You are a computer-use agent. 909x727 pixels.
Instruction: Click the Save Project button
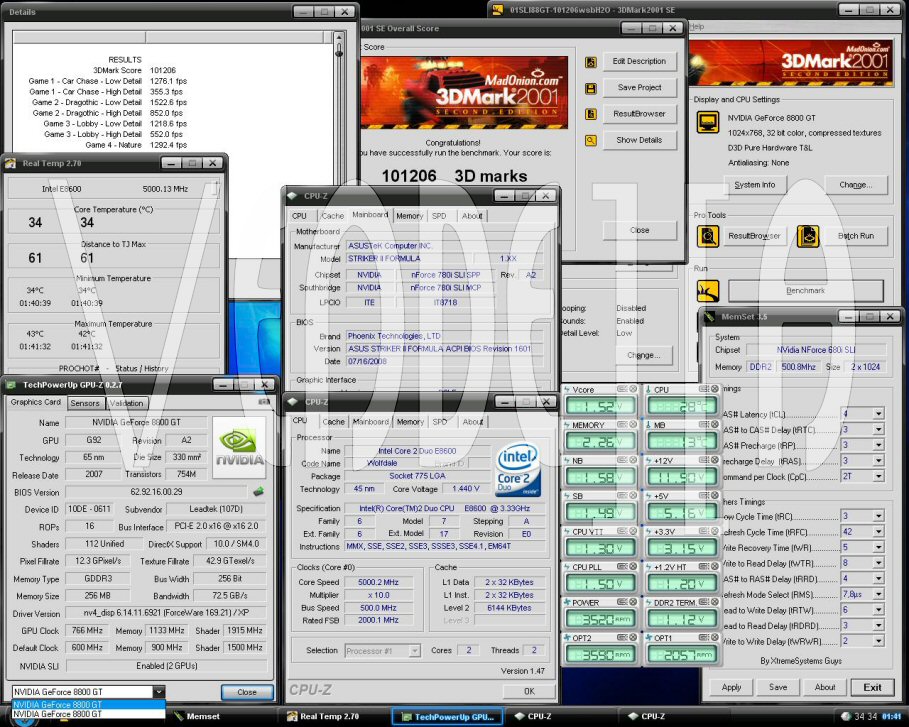coord(639,88)
